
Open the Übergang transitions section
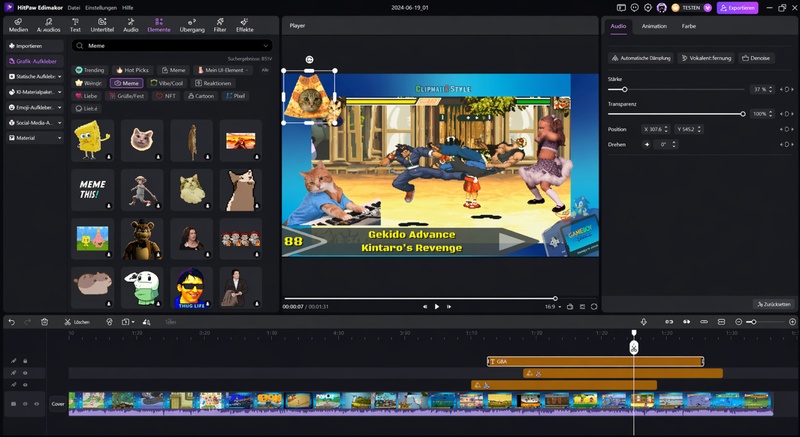192,25
